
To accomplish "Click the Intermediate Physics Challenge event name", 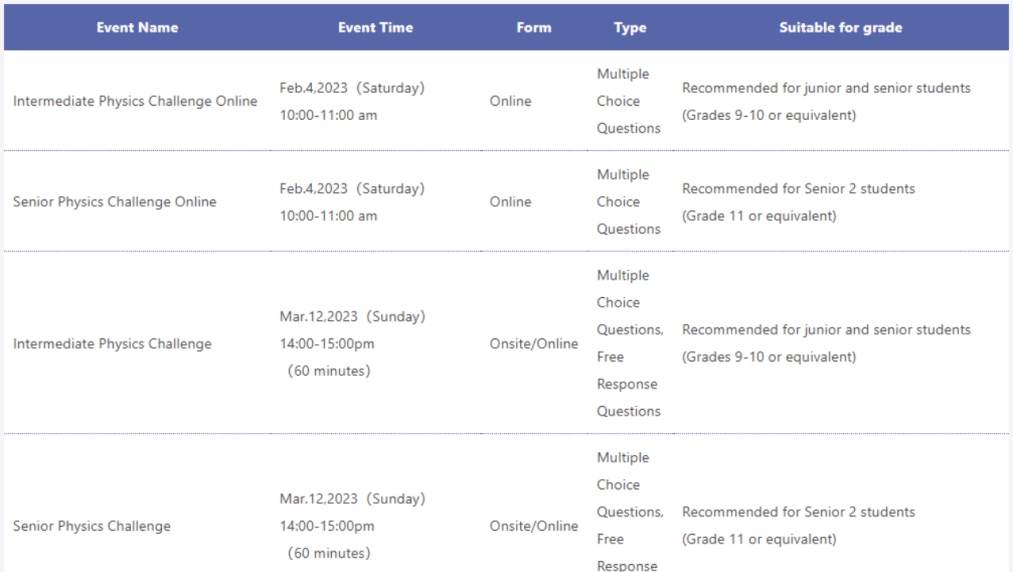I will pyautogui.click(x=112, y=344).
